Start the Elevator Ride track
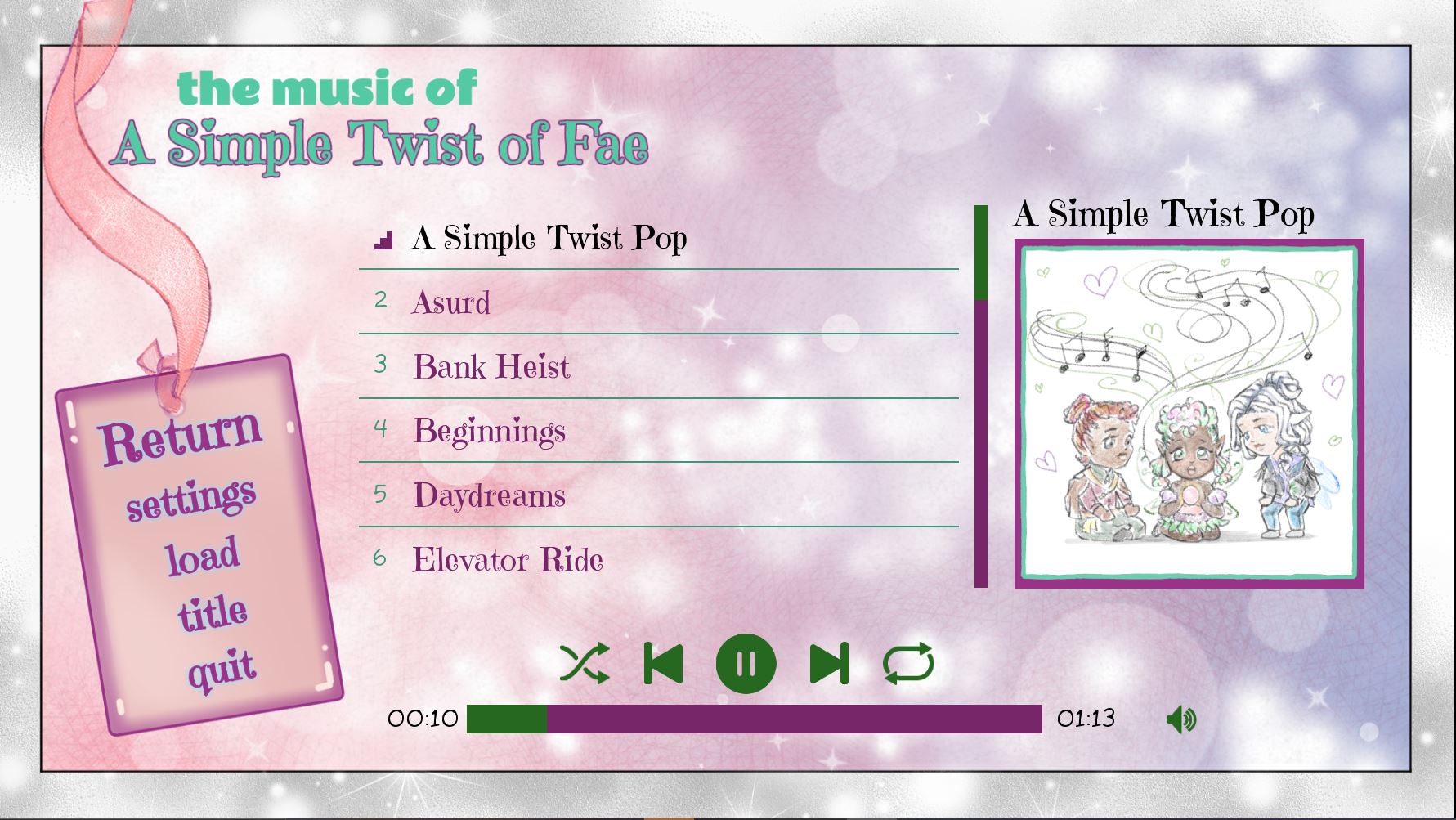This screenshot has width=1456, height=820. 658,560
